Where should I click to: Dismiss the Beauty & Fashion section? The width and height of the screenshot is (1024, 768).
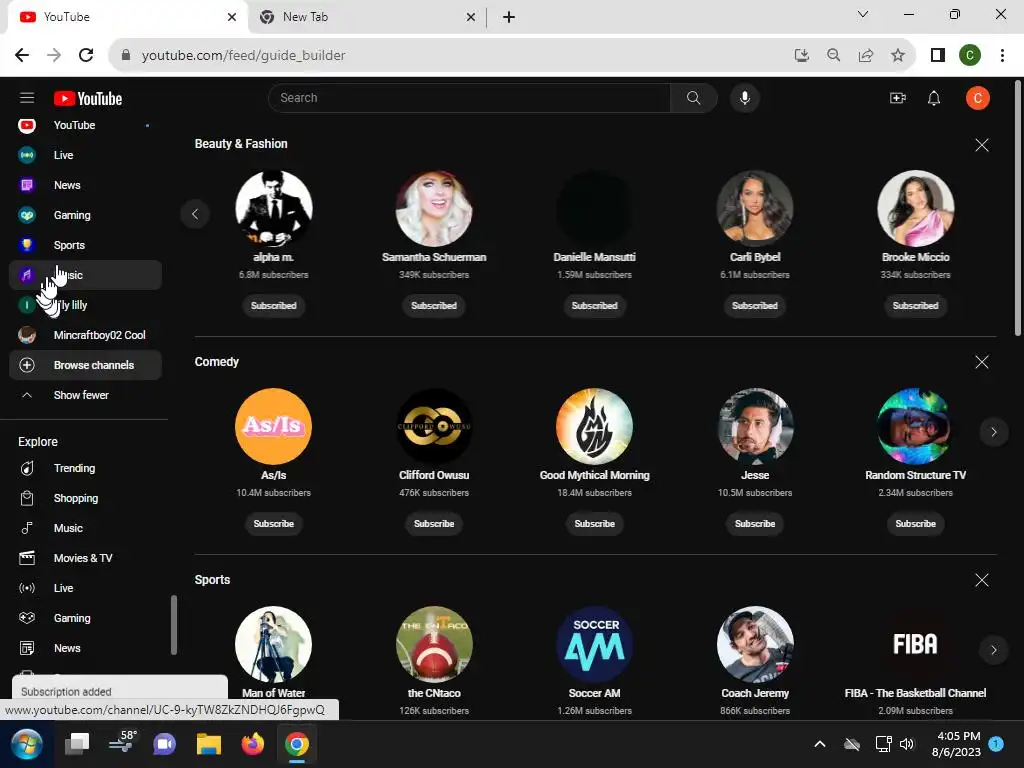(982, 145)
